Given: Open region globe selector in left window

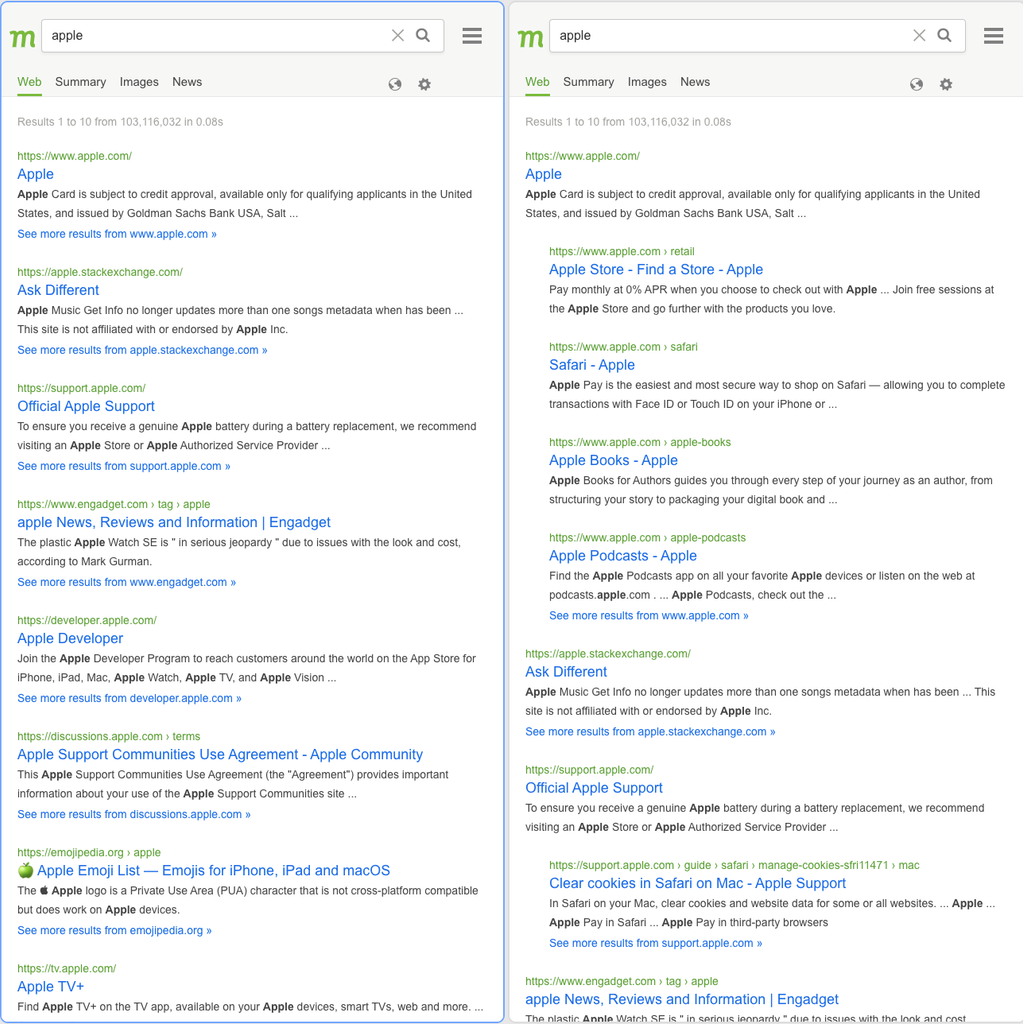Looking at the screenshot, I should [395, 84].
